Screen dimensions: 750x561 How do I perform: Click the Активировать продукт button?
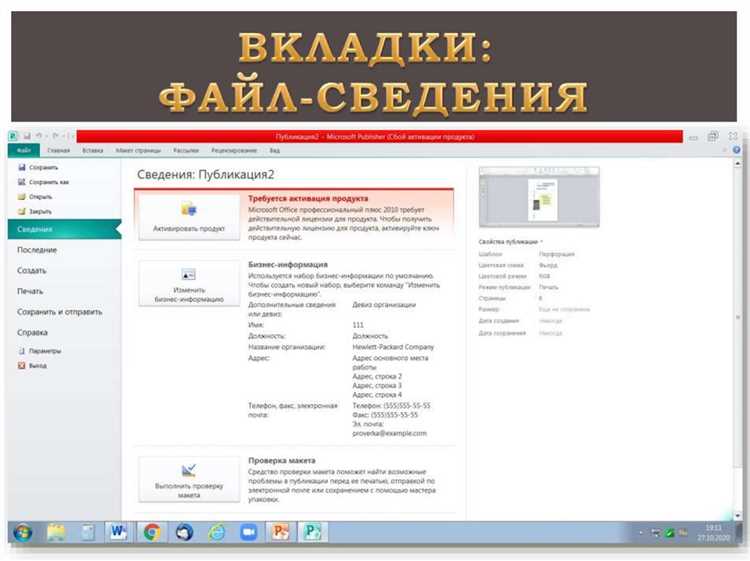coord(189,217)
